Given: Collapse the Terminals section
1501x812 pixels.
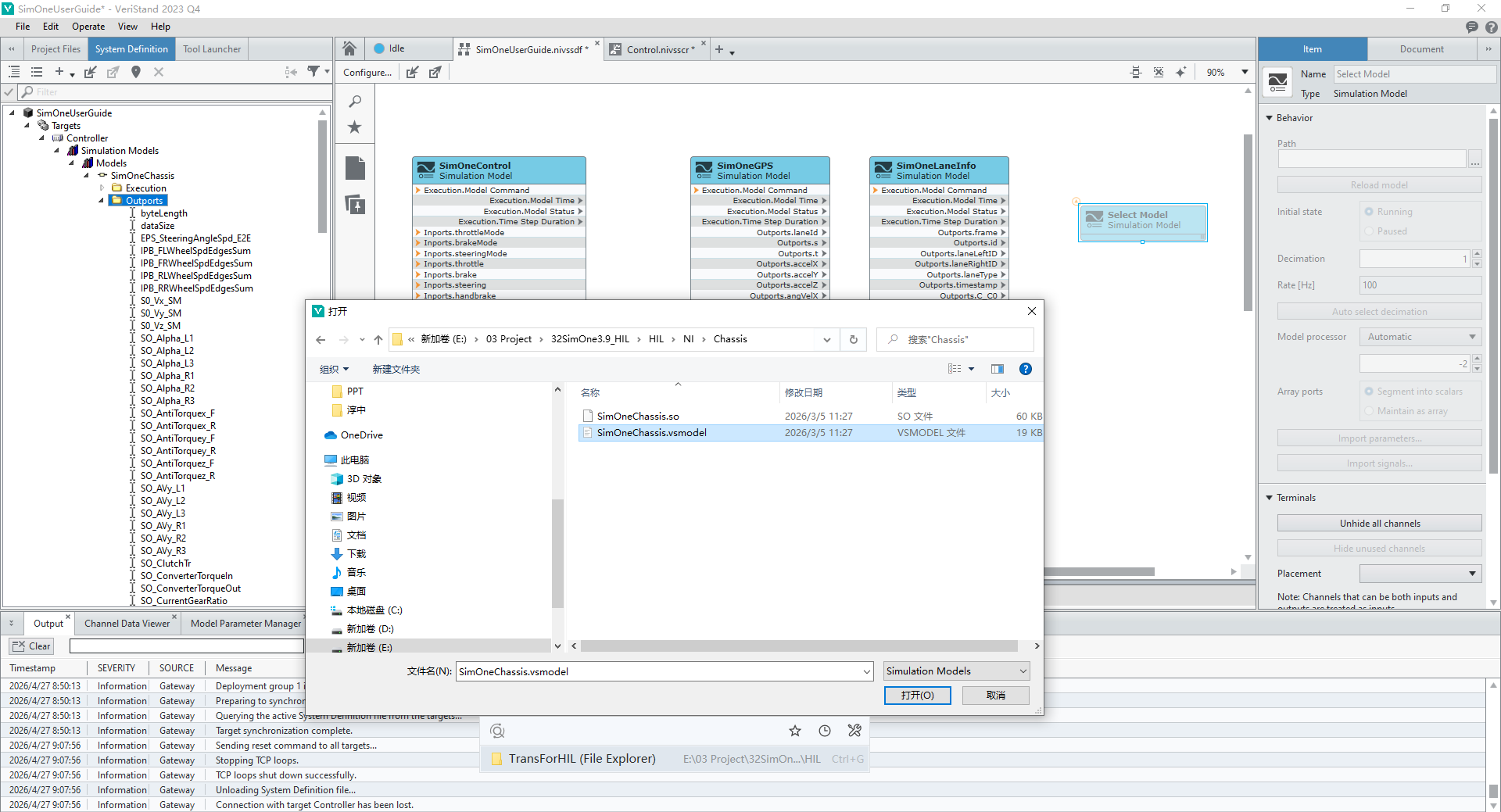Looking at the screenshot, I should click(1270, 498).
